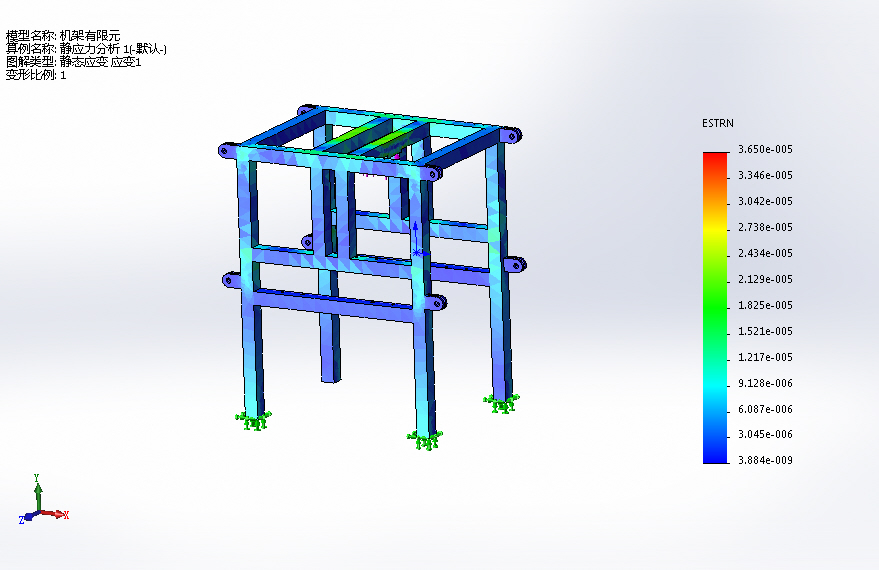Click the model name text 机架有限元

(90, 36)
